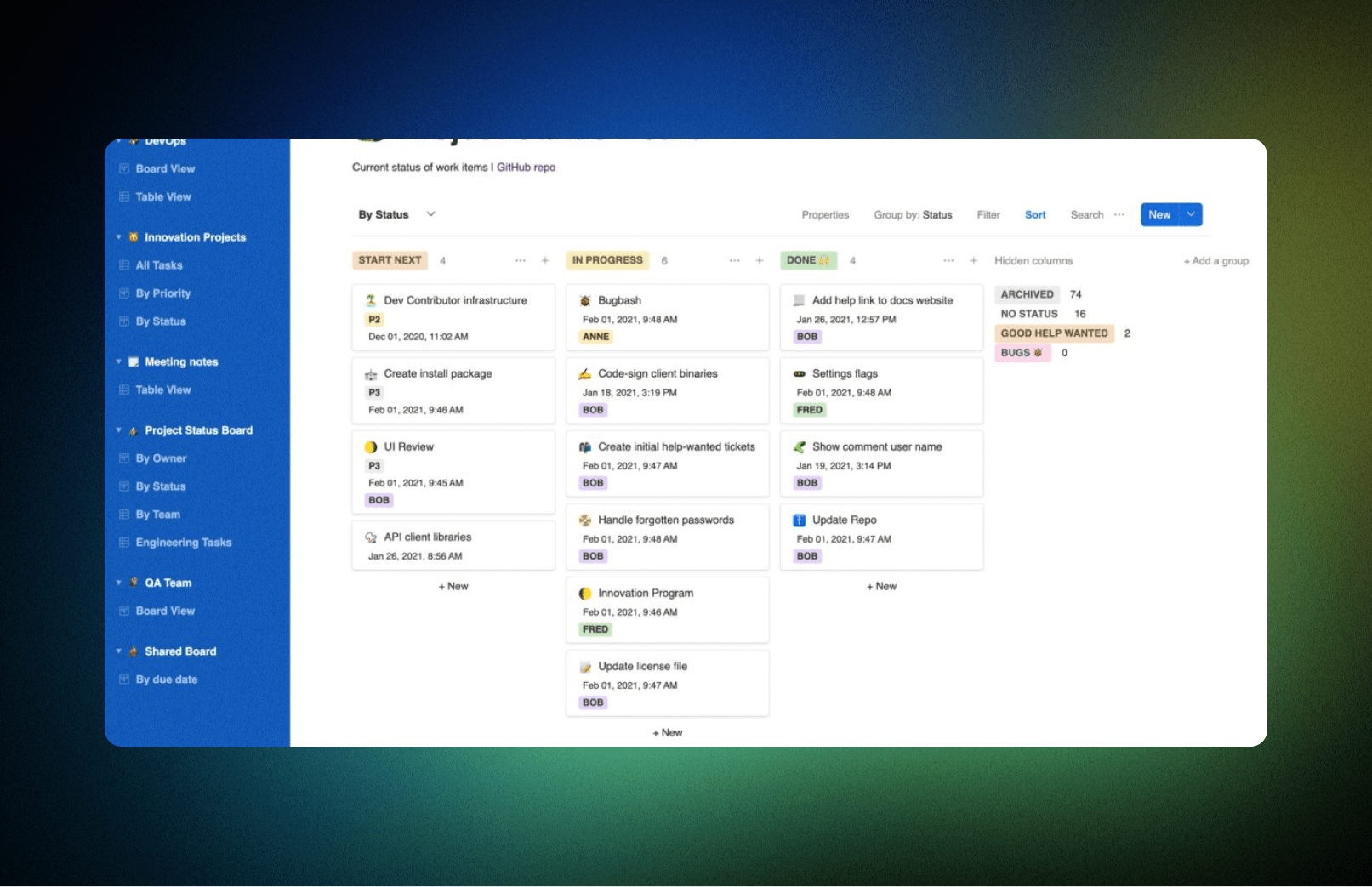This screenshot has height=887, width=1372.
Task: Click + New under START NEXT column
Action: point(453,587)
